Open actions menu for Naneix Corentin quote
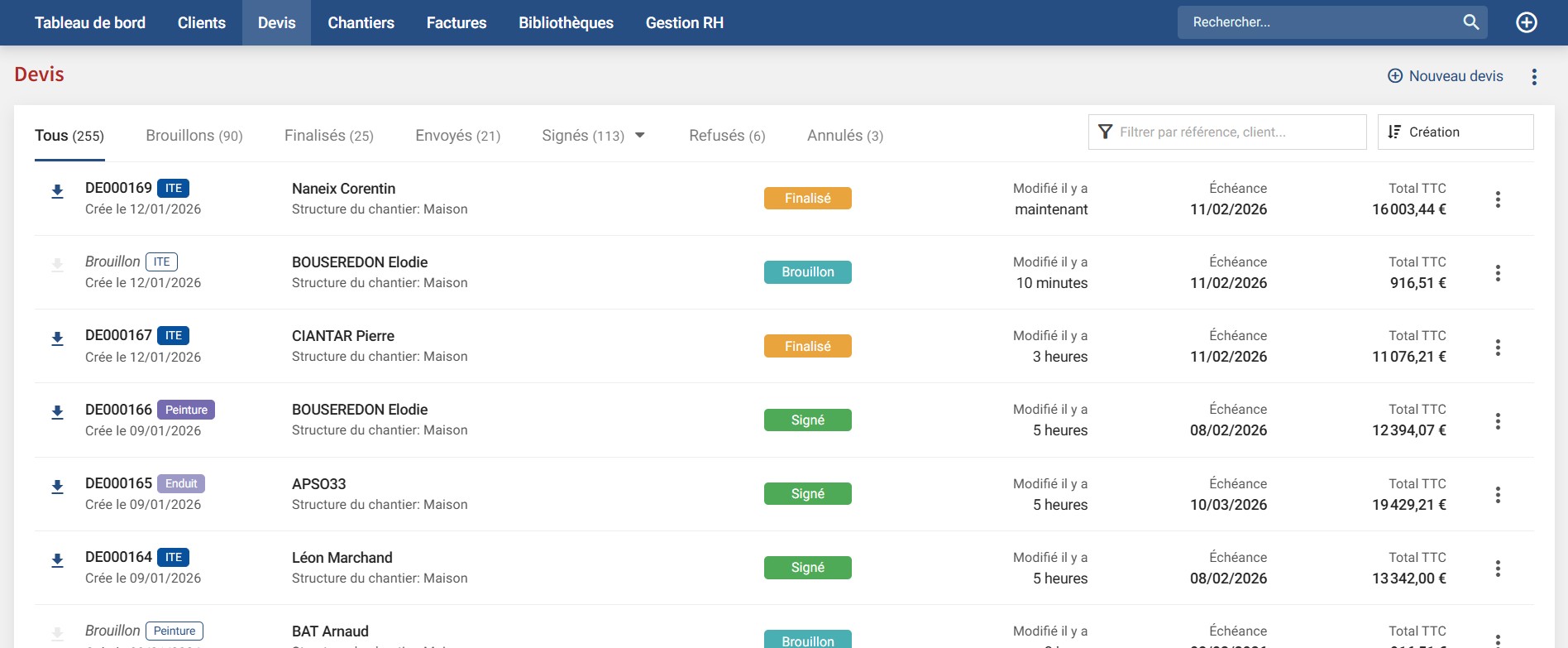This screenshot has width=1568, height=648. coord(1497,199)
